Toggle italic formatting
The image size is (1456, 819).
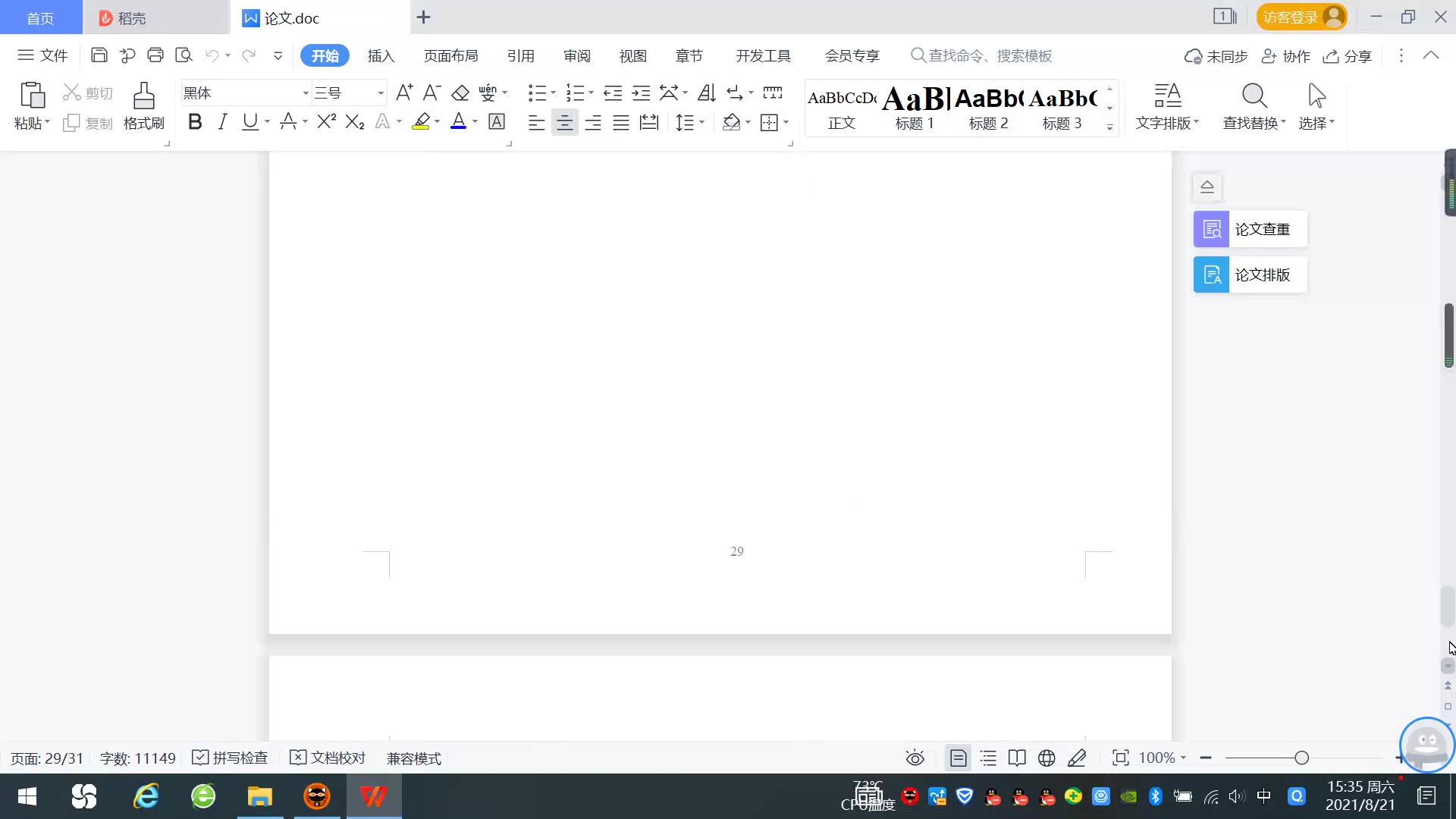click(222, 122)
